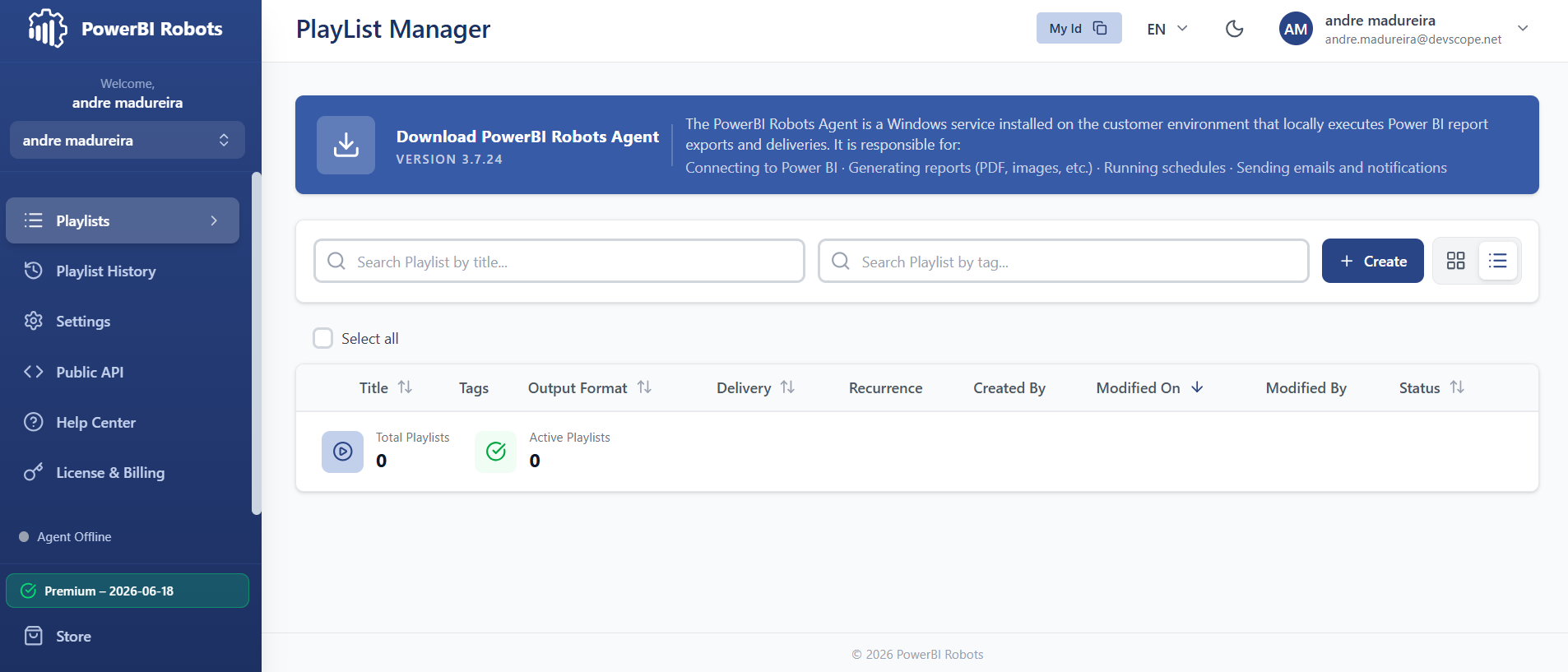Open andre madureira workspace selector

coord(127,140)
